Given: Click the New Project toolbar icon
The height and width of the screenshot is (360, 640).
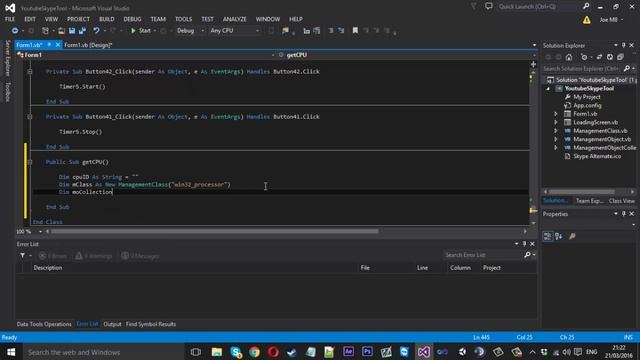Looking at the screenshot, I should [x=45, y=31].
